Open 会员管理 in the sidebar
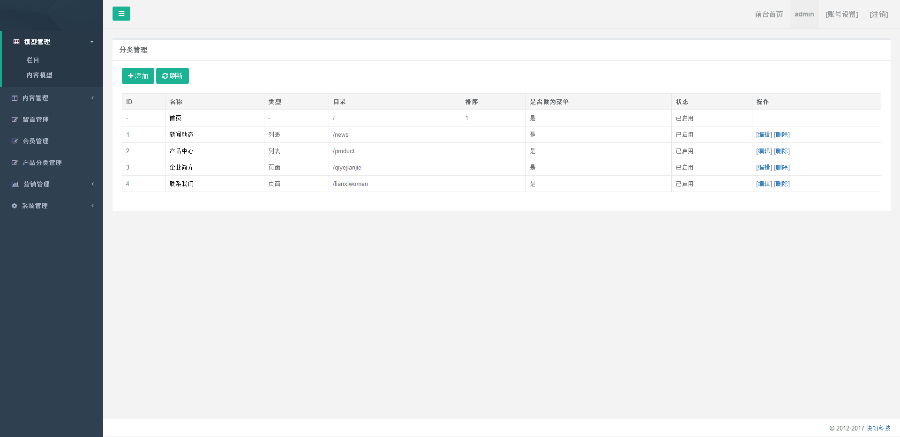 point(36,141)
